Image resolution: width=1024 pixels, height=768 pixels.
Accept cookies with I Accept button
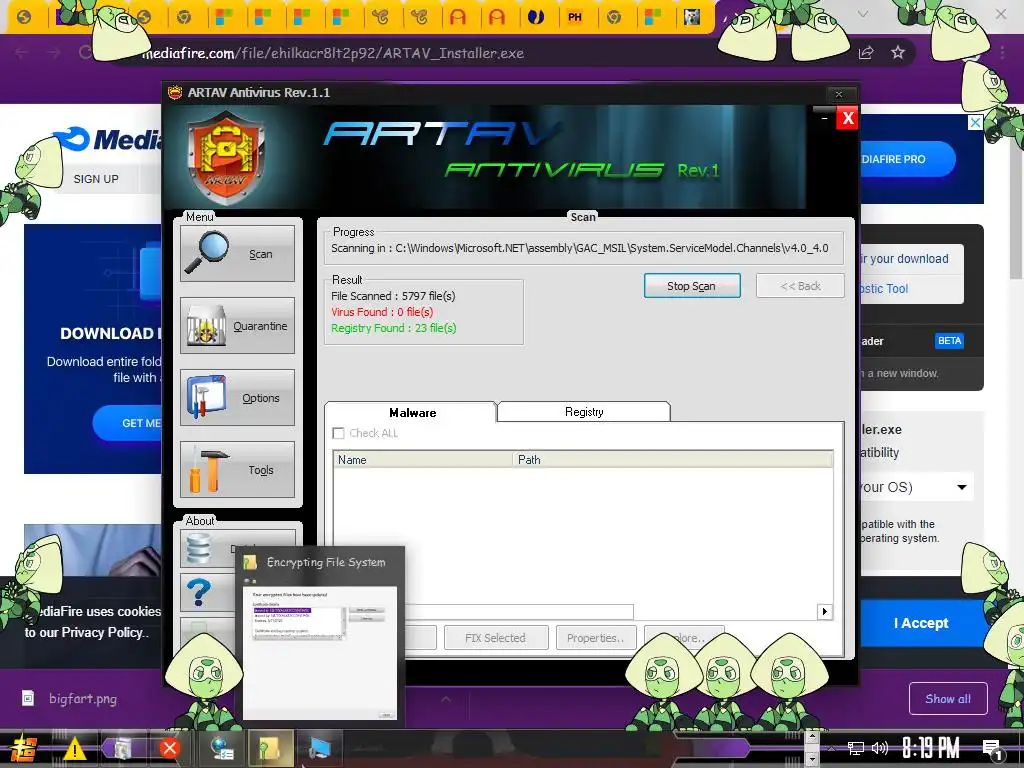point(921,623)
